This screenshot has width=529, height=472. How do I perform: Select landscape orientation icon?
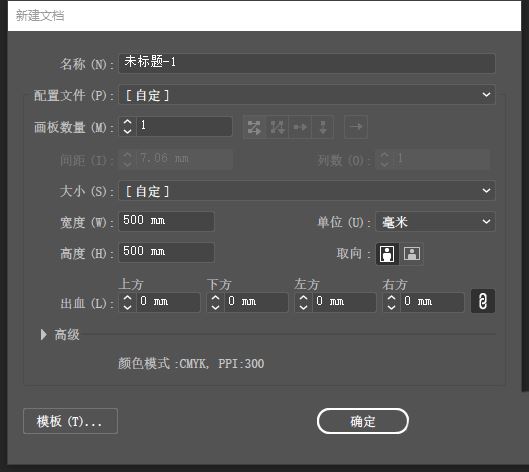pos(412,254)
